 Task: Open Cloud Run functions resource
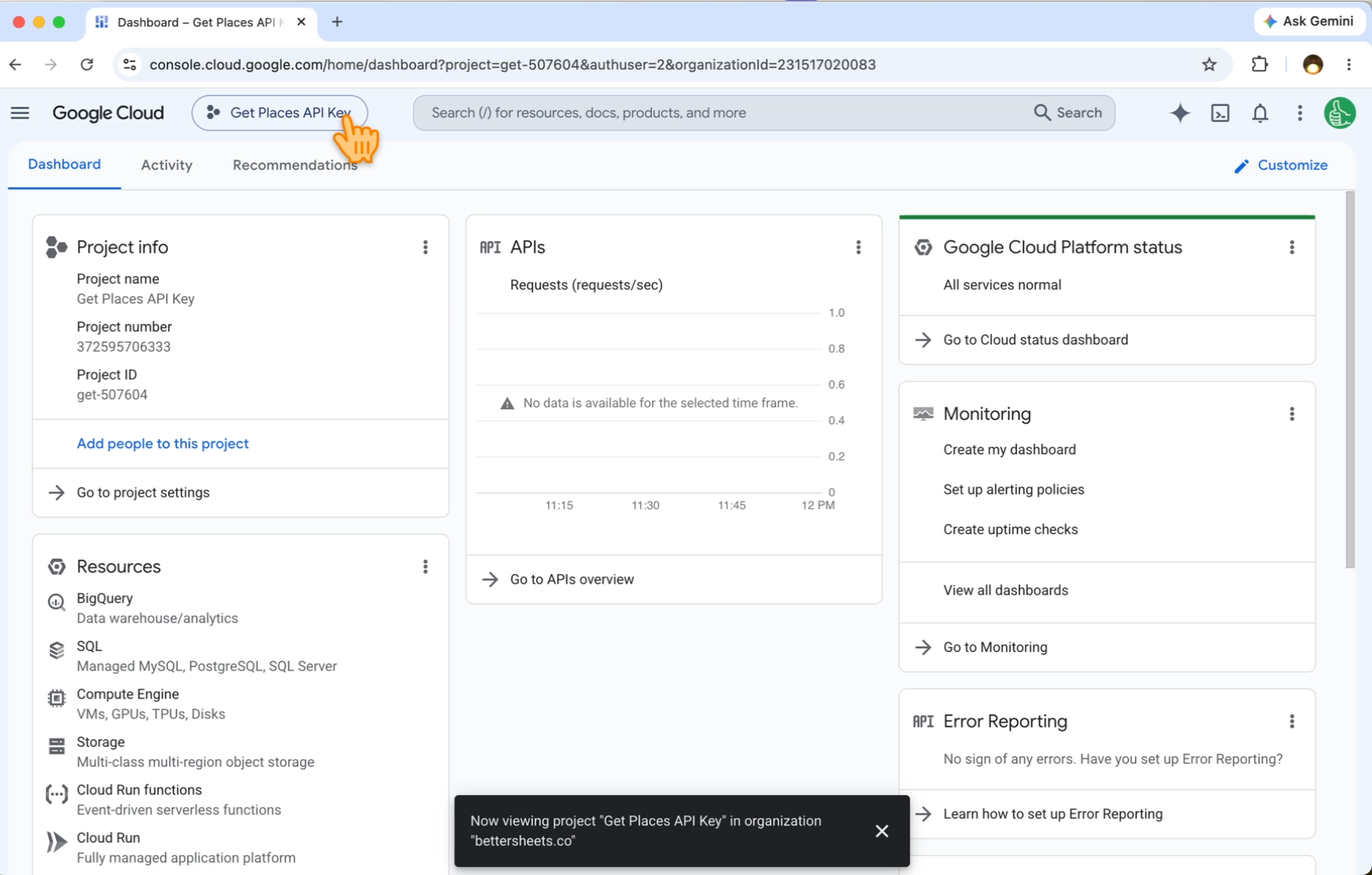[x=139, y=789]
